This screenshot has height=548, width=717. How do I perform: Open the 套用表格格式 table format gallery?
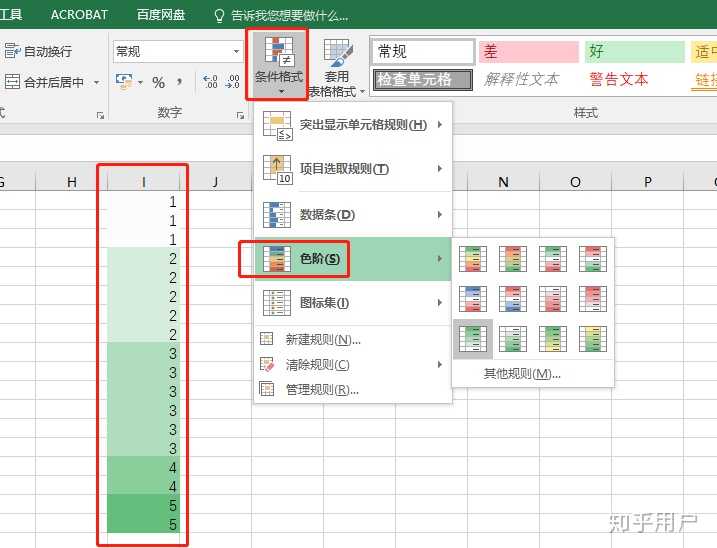337,69
